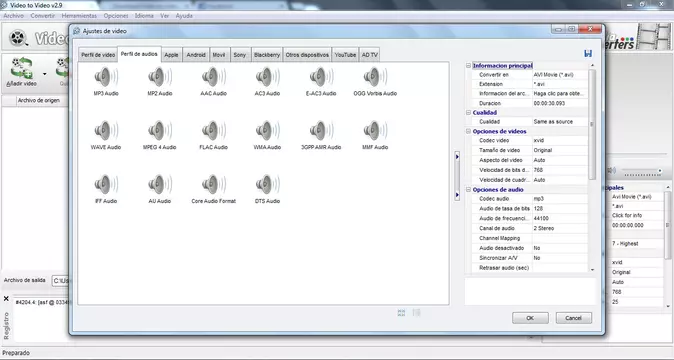The width and height of the screenshot is (674, 360).
Task: Collapse the Opciones de audio section
Action: click(469, 189)
